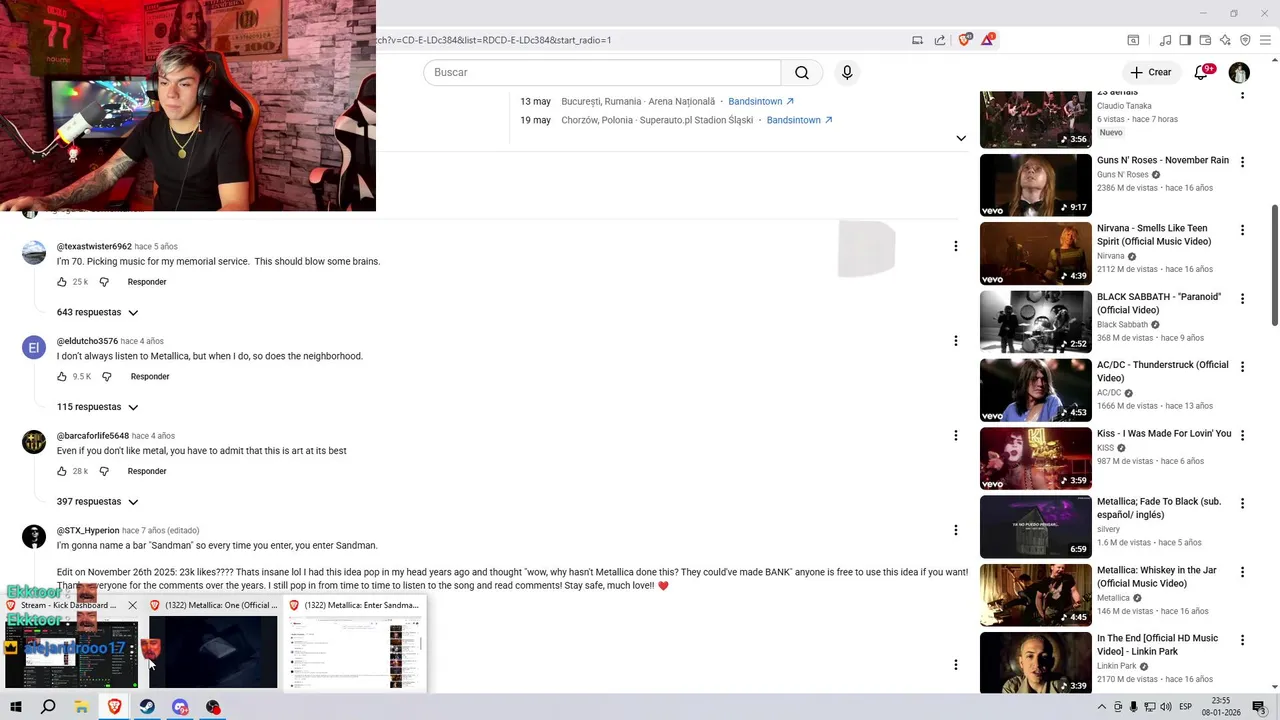Viewport: 1280px width, 720px height.
Task: Click Responder under eldutcho3576 comment
Action: tap(150, 377)
